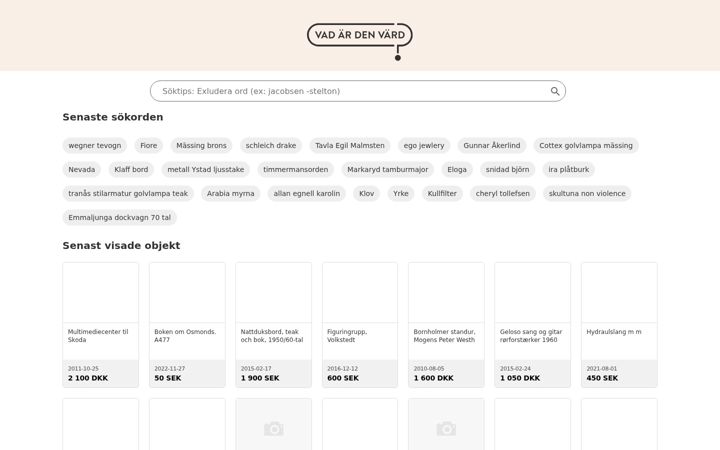Screen dimensions: 720x450
Task: Choose the 'Arabia myrna' tag
Action: coord(230,193)
